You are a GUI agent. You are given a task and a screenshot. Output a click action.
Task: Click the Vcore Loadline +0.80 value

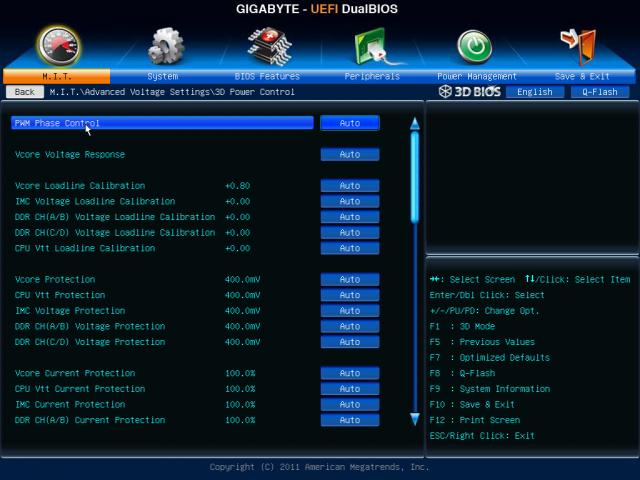tap(238, 186)
